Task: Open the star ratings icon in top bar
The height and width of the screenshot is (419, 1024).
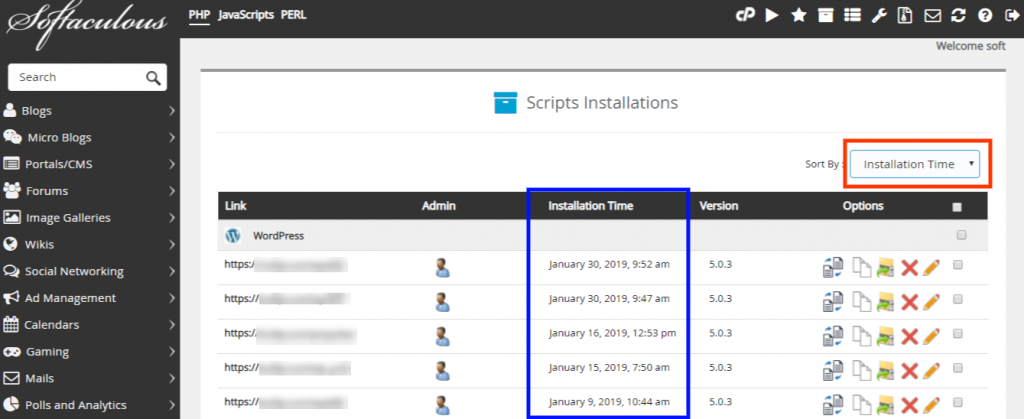Action: point(798,16)
